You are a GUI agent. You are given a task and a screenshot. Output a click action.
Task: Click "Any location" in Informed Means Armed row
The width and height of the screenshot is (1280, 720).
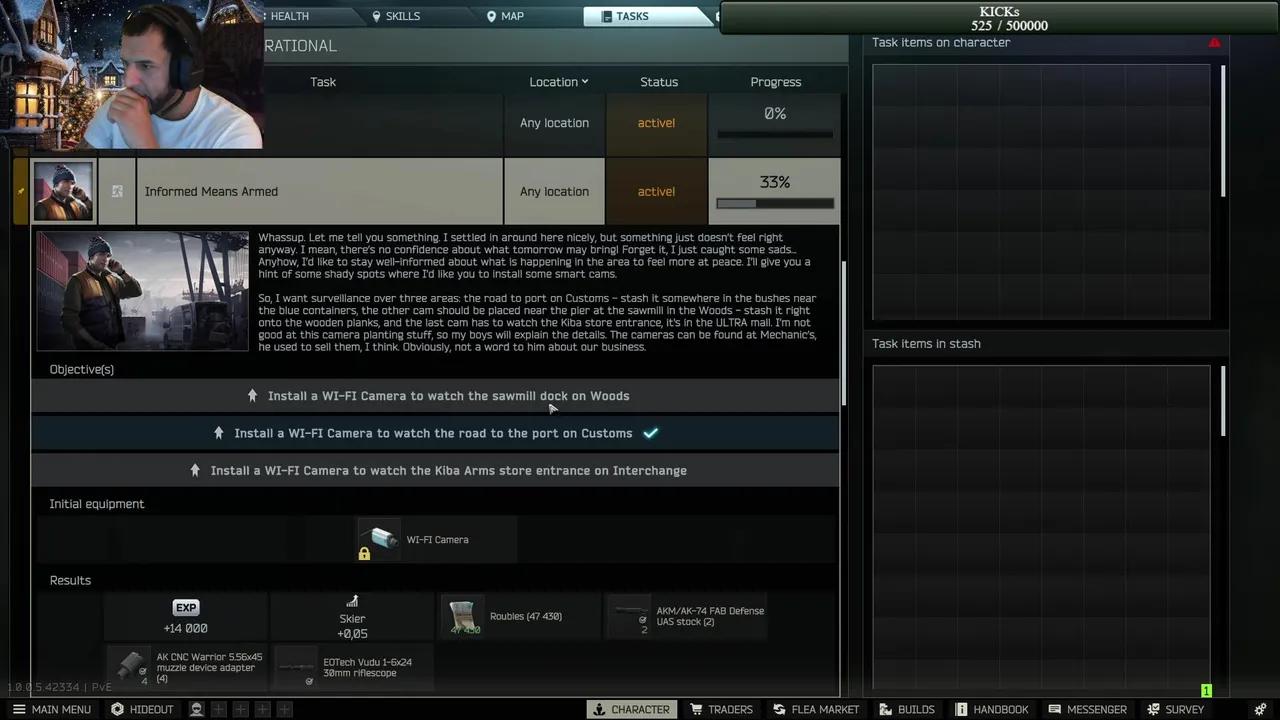[554, 191]
